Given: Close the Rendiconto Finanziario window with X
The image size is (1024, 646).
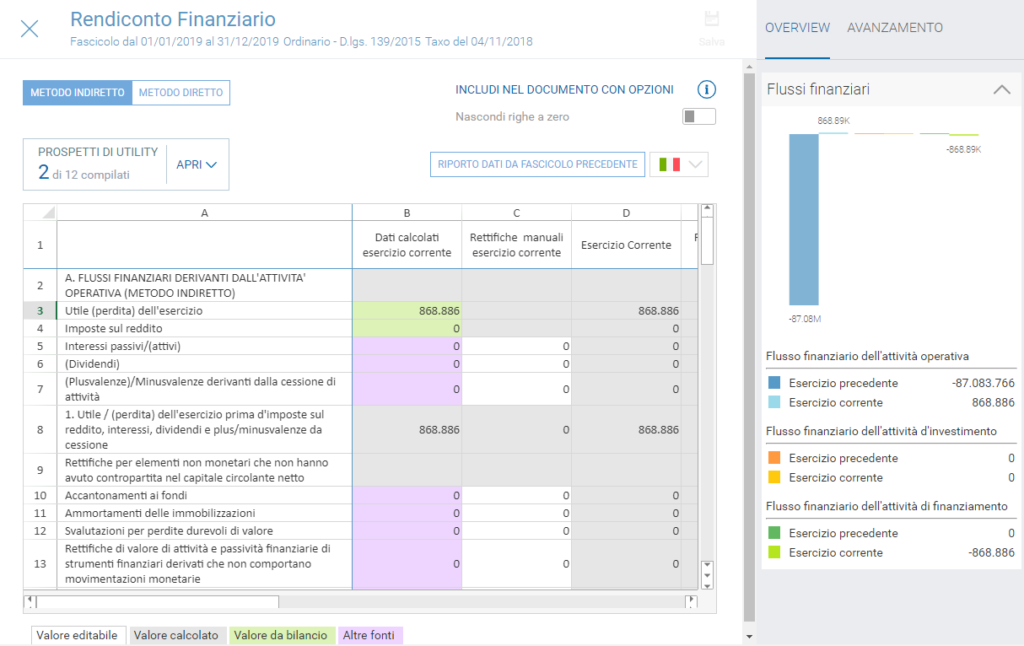Looking at the screenshot, I should (x=29, y=29).
